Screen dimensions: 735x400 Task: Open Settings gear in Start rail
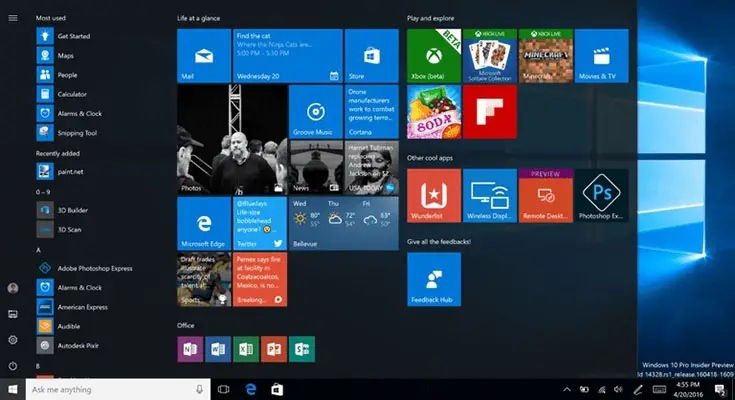point(13,340)
